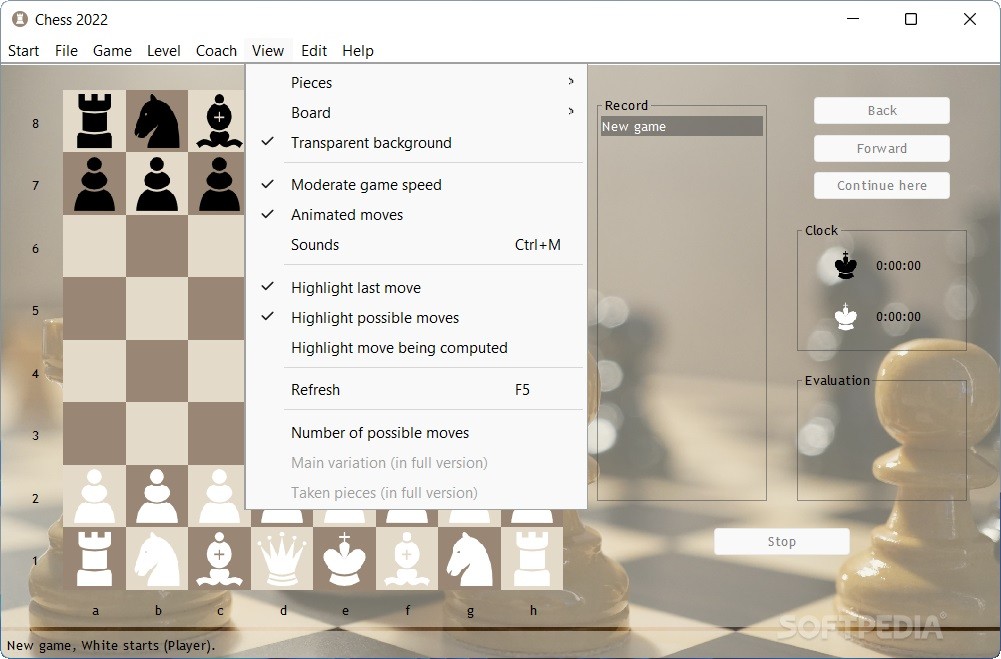1001x659 pixels.
Task: Disable Highlight possible moves
Action: [416, 317]
